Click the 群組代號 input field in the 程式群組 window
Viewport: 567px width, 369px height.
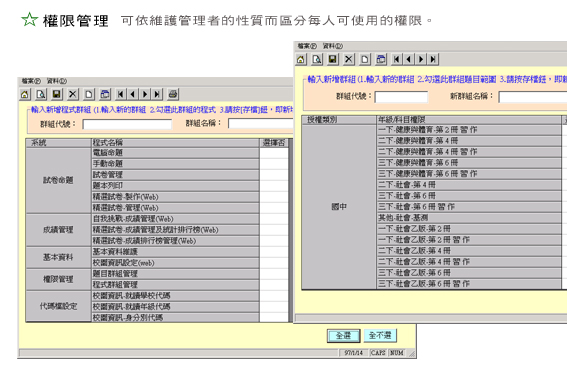pyautogui.click(x=127, y=124)
